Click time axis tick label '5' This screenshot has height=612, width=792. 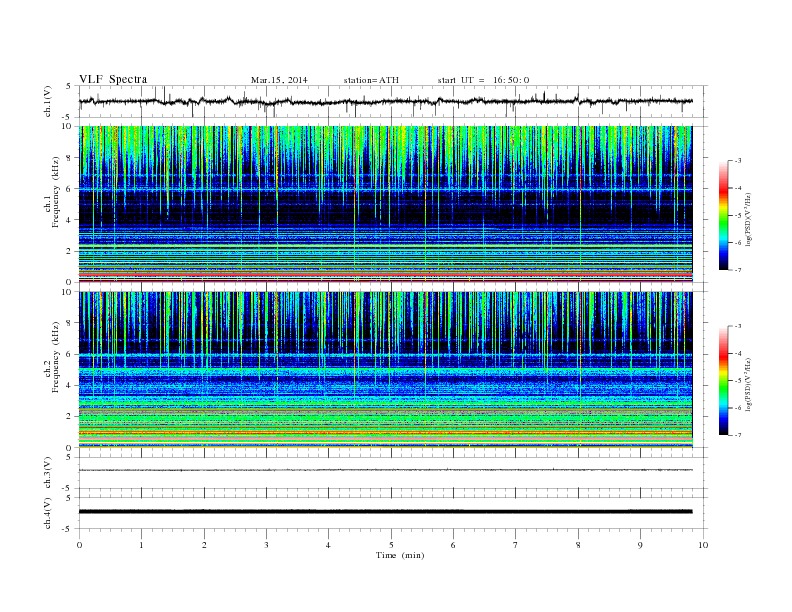(391, 545)
